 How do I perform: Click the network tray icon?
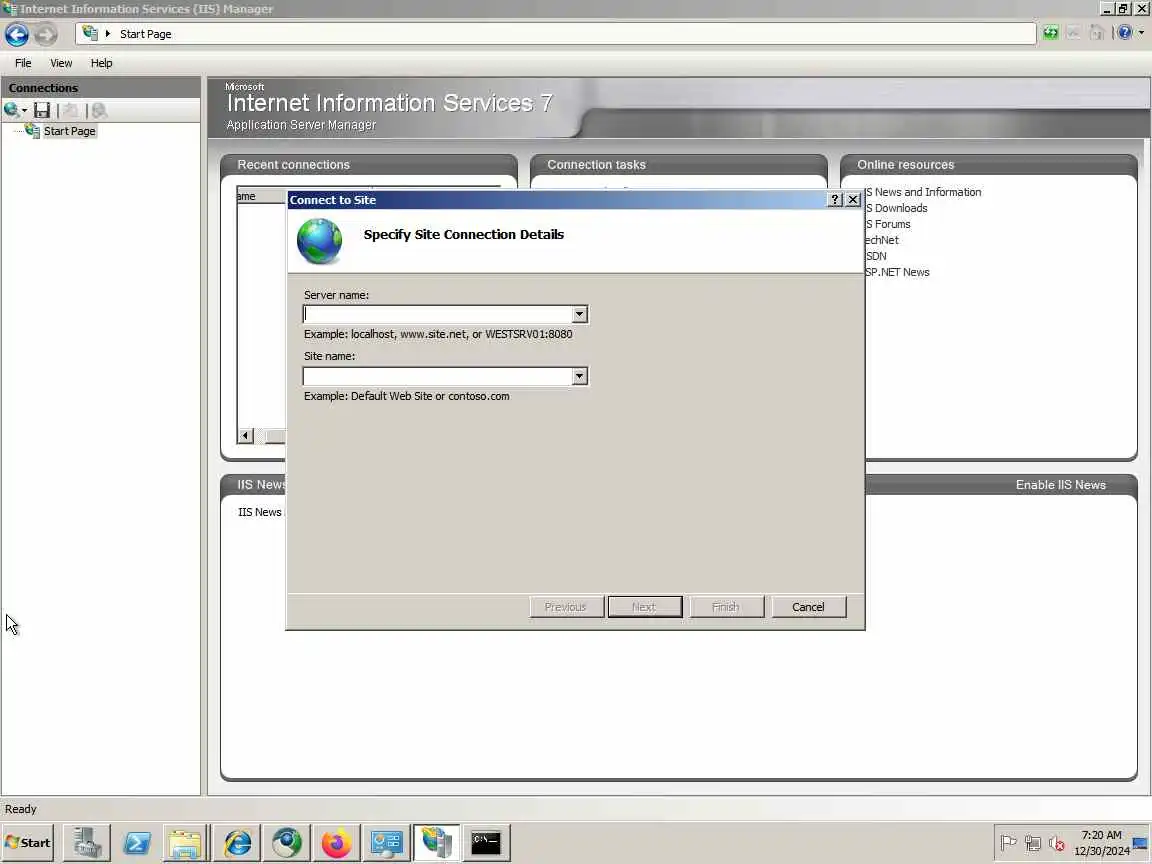coord(1033,843)
